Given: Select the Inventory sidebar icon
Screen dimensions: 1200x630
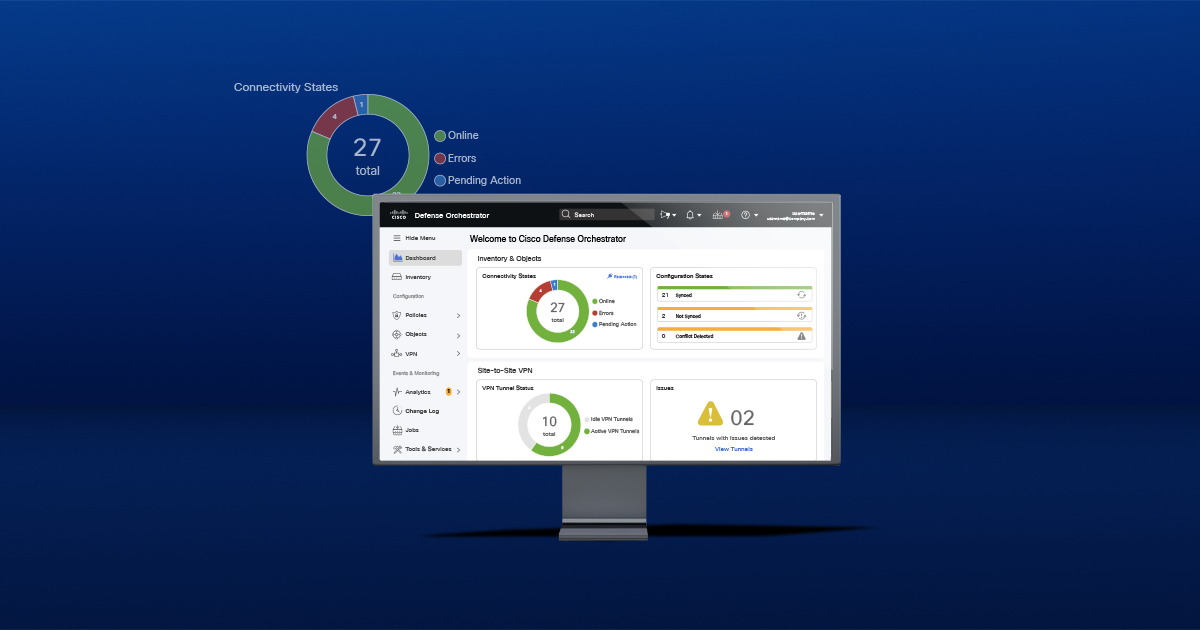Looking at the screenshot, I should (x=395, y=277).
